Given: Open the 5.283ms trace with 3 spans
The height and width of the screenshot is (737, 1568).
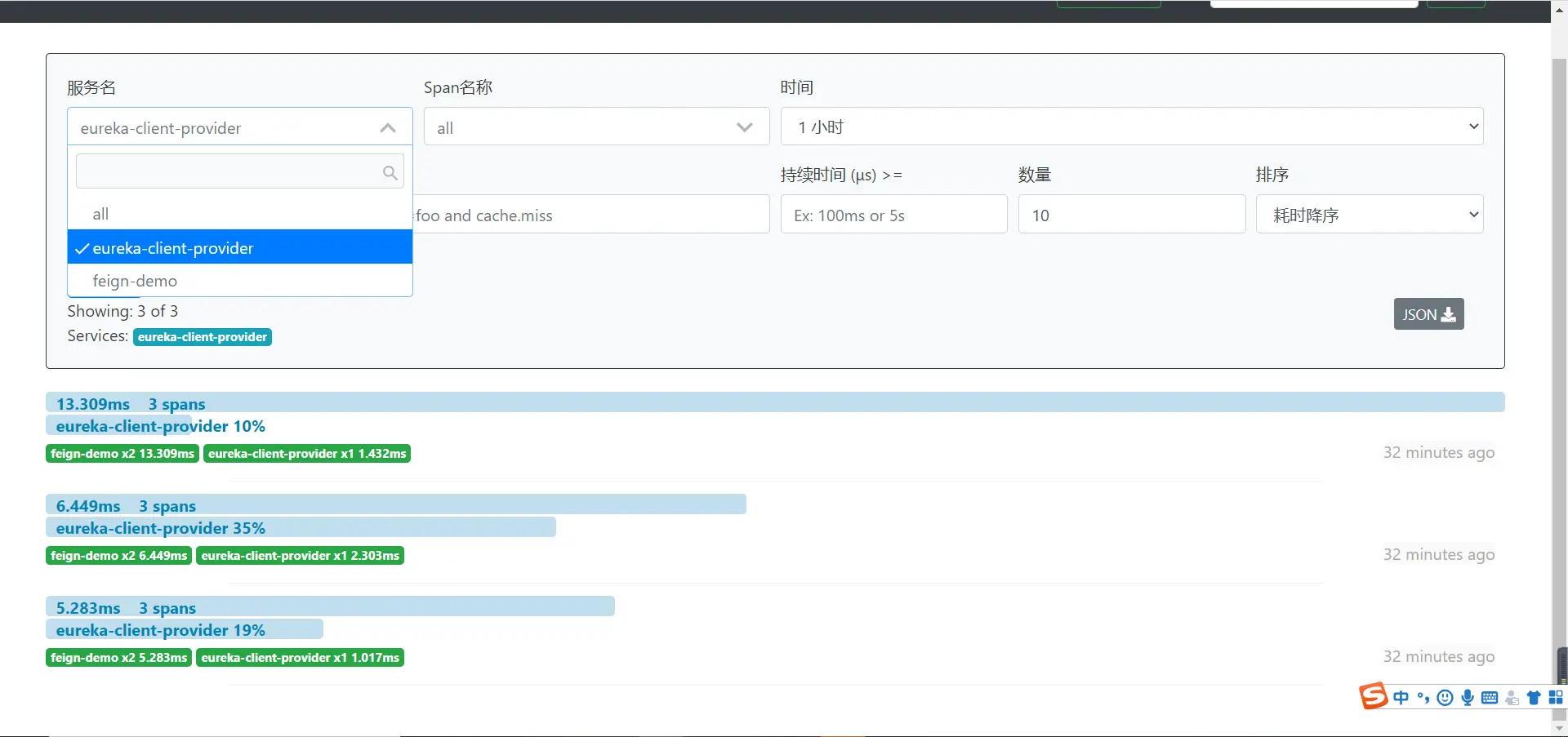Looking at the screenshot, I should pos(330,607).
